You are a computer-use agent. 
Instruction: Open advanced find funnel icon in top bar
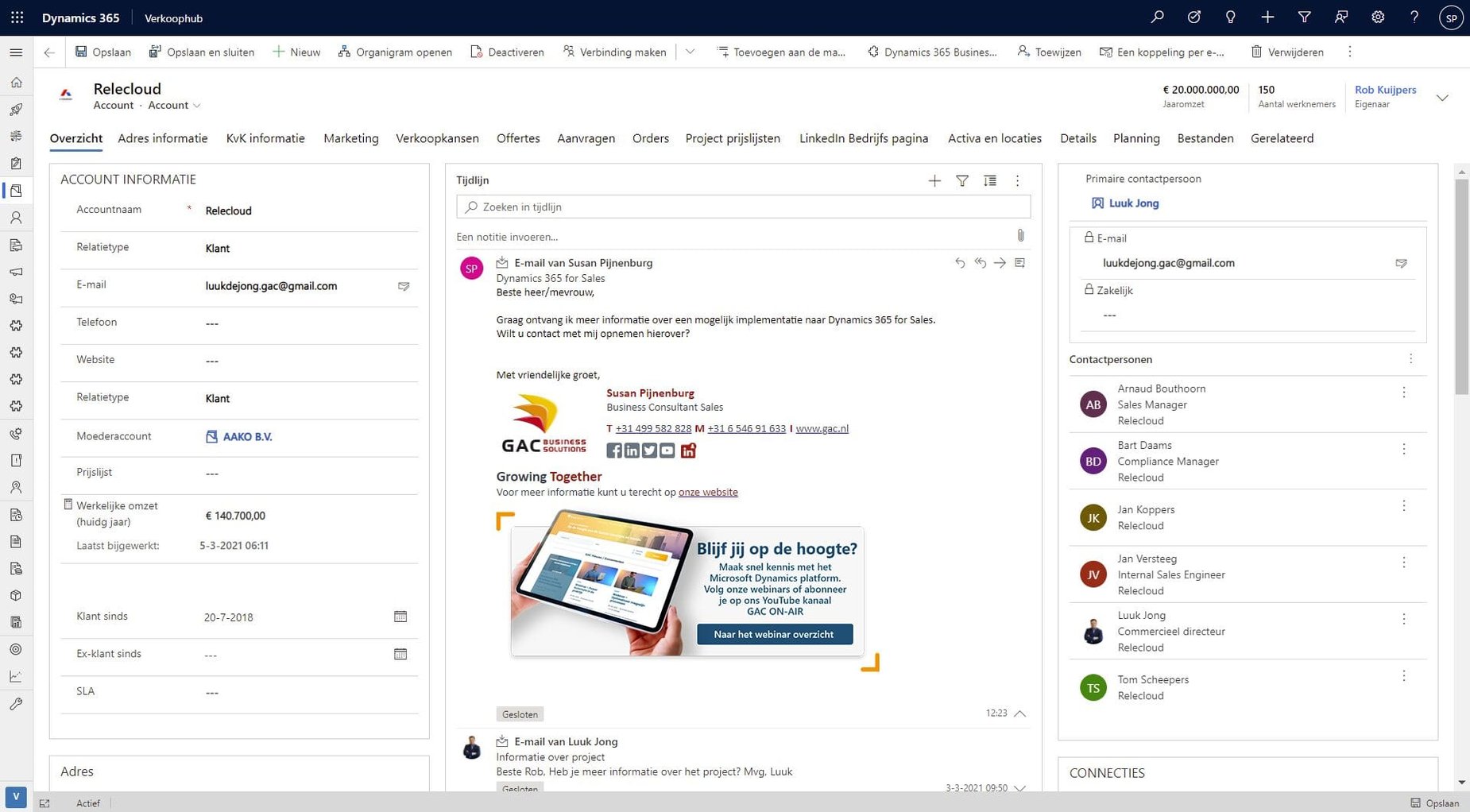(1304, 17)
